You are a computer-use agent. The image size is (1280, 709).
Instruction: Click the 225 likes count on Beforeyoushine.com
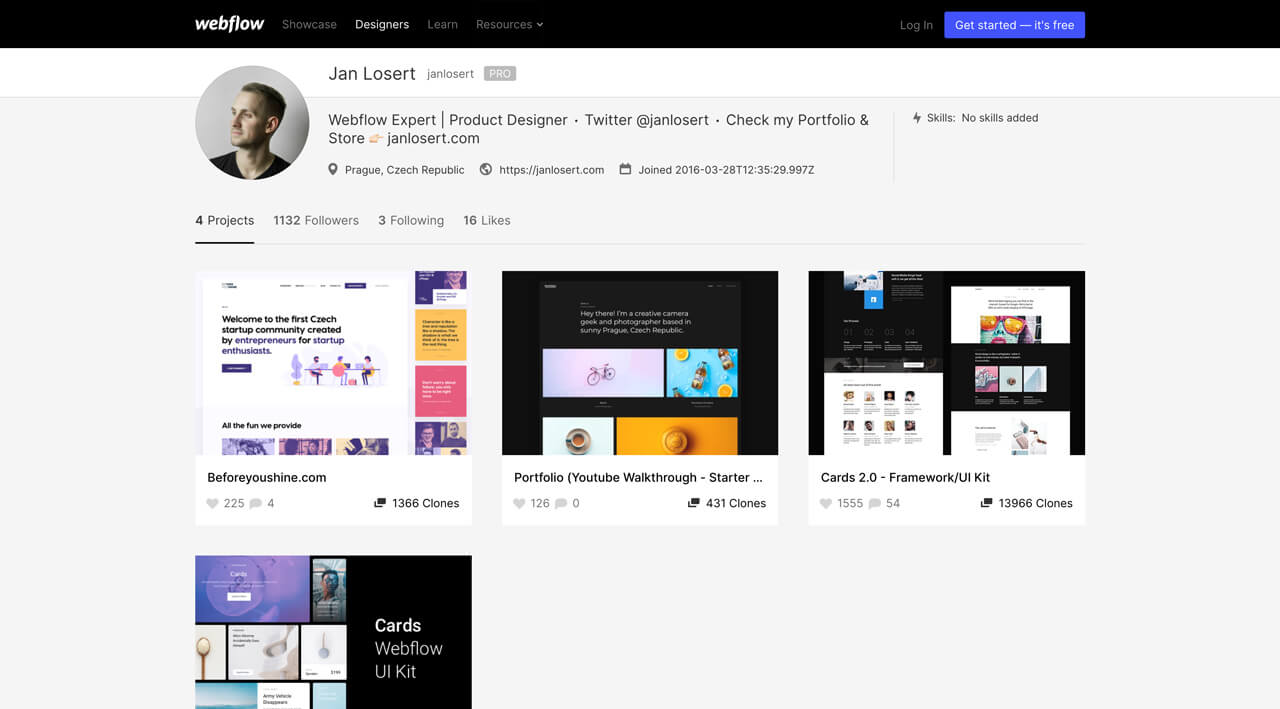point(234,503)
